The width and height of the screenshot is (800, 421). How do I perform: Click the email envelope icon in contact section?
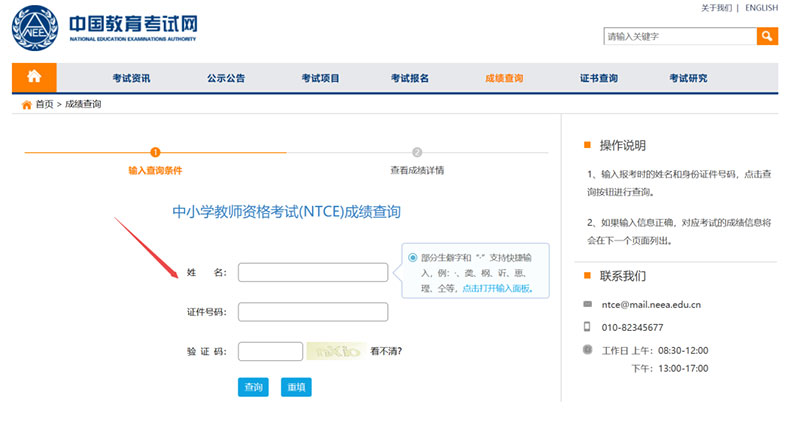pos(587,304)
